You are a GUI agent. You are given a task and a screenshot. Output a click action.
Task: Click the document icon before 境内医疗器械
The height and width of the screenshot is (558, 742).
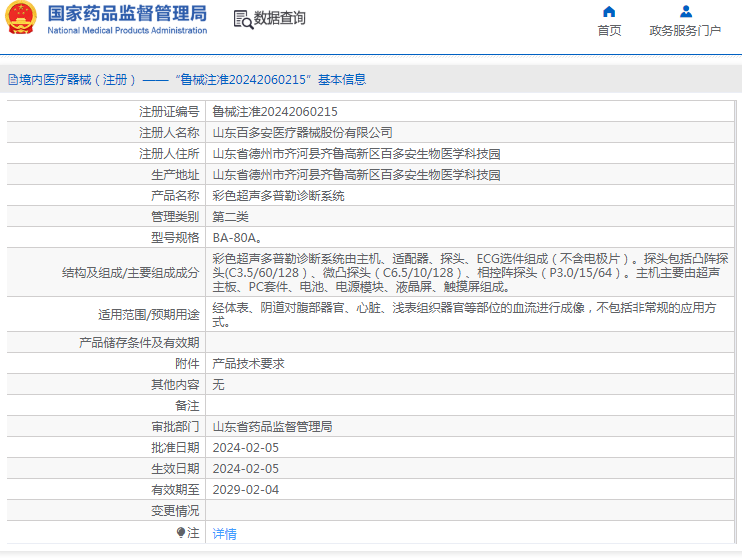(x=13, y=80)
